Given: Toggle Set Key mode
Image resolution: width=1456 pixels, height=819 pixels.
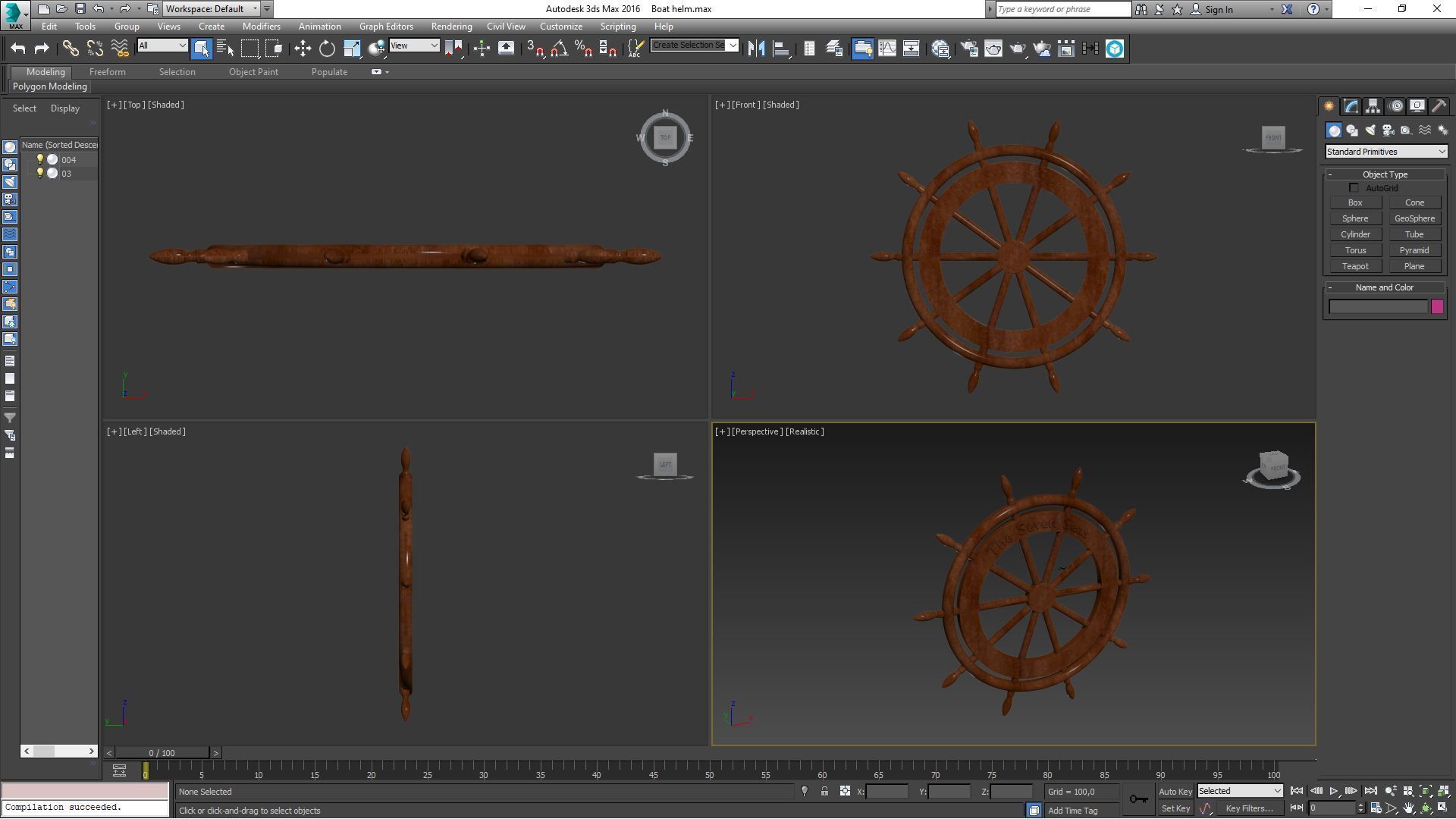Looking at the screenshot, I should coord(1175,809).
